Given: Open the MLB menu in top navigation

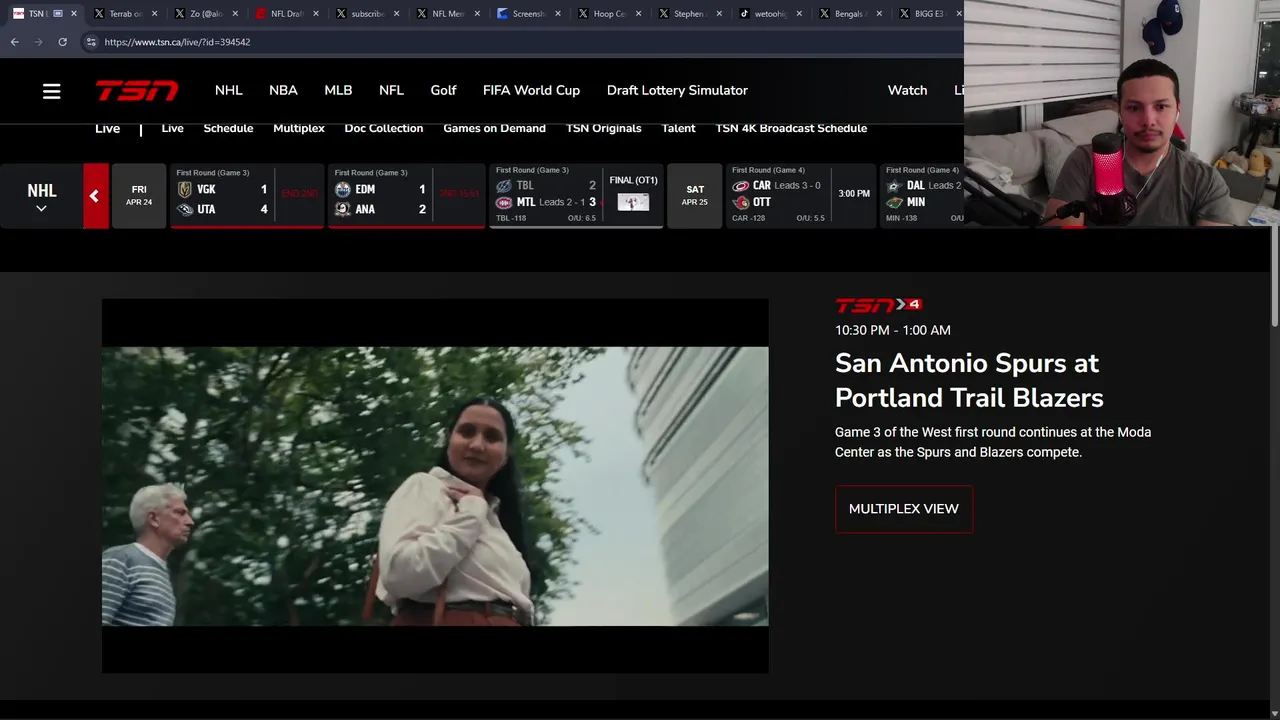Looking at the screenshot, I should [x=338, y=90].
